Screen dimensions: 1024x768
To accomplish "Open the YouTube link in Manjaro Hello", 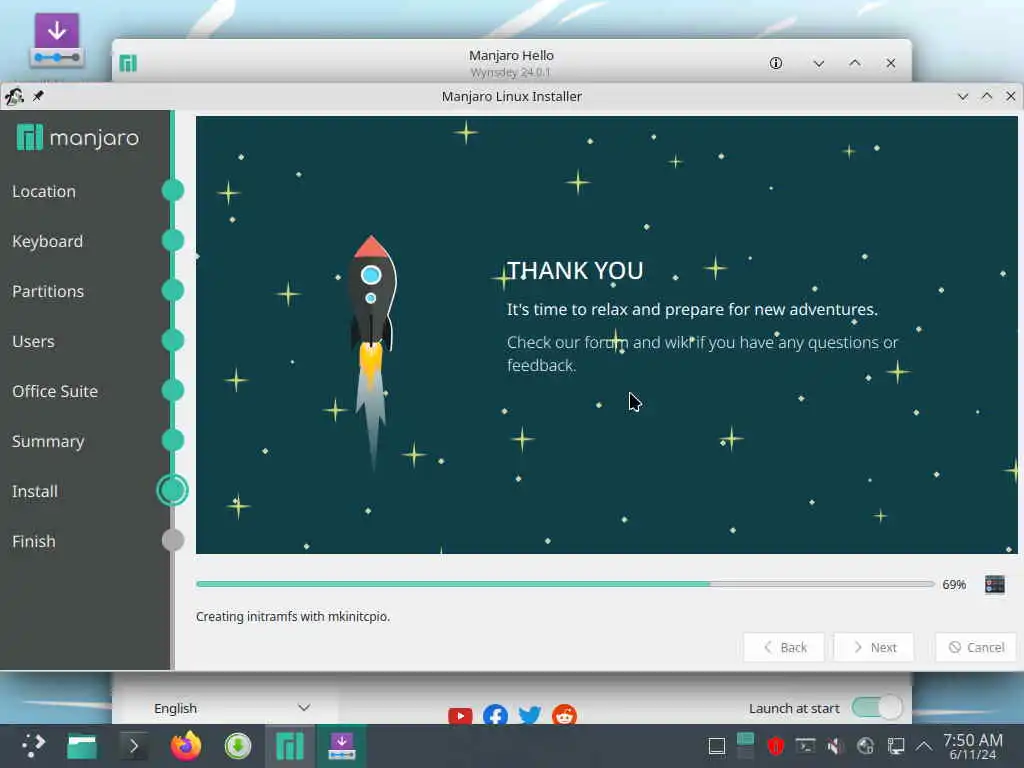I will pyautogui.click(x=460, y=716).
